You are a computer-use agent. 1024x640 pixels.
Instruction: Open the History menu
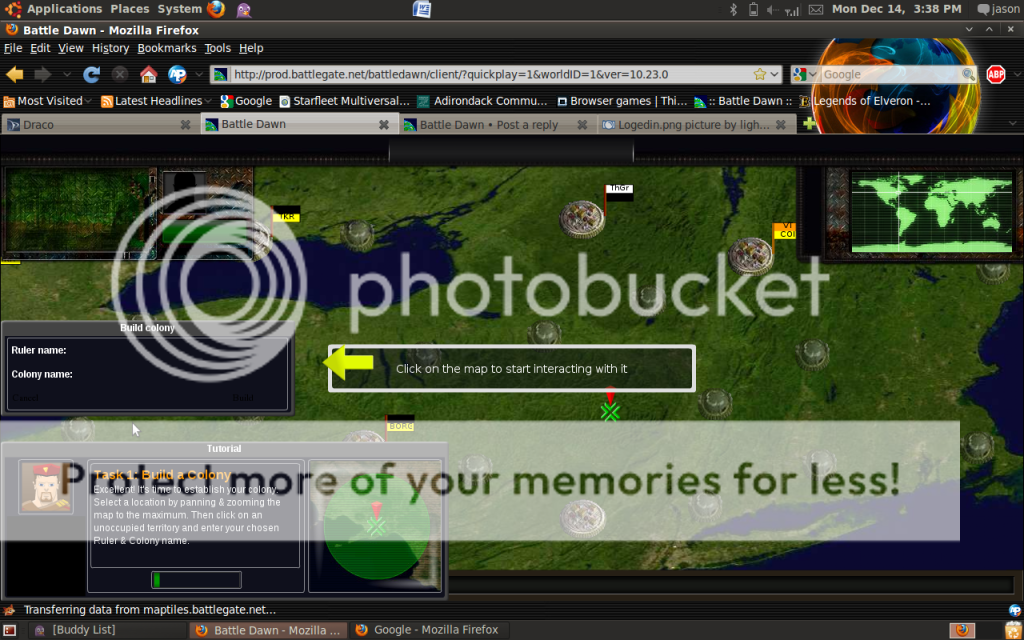pyautogui.click(x=110, y=48)
